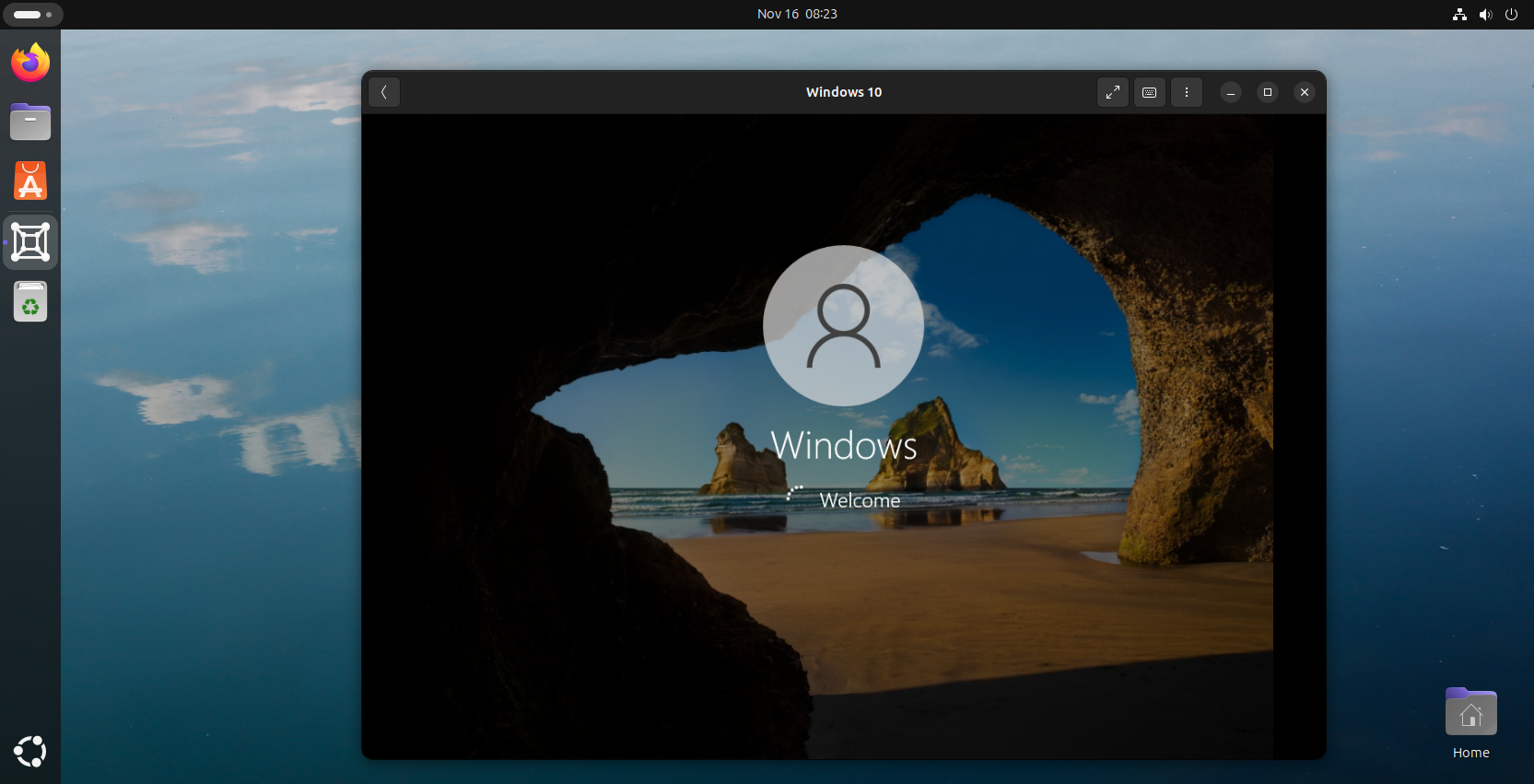The width and height of the screenshot is (1534, 784).
Task: Open the network status icon
Action: tap(1459, 15)
